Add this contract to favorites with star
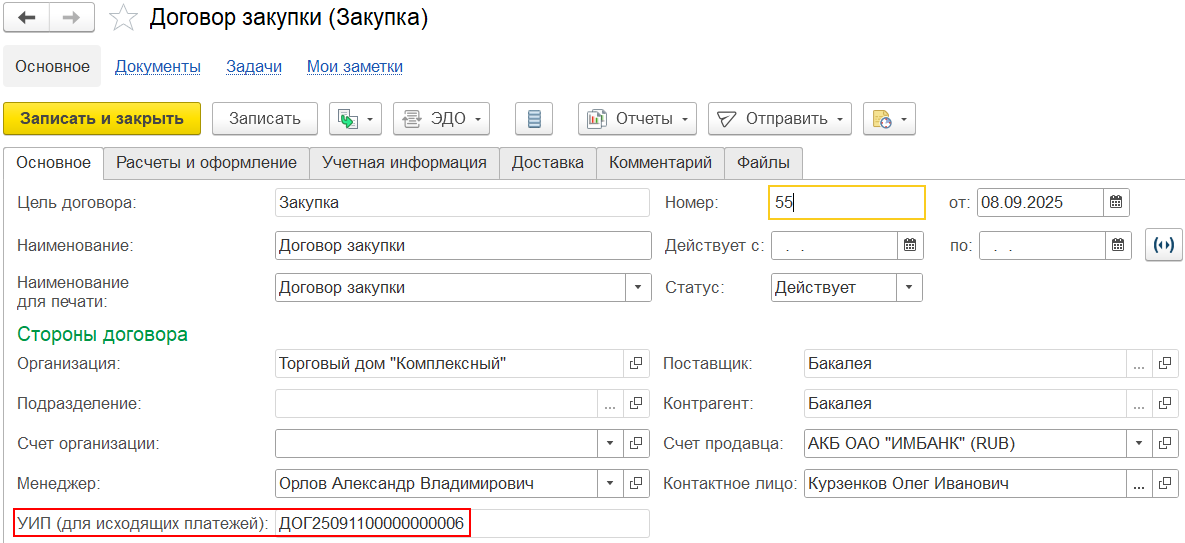The width and height of the screenshot is (1185, 543). pyautogui.click(x=123, y=18)
